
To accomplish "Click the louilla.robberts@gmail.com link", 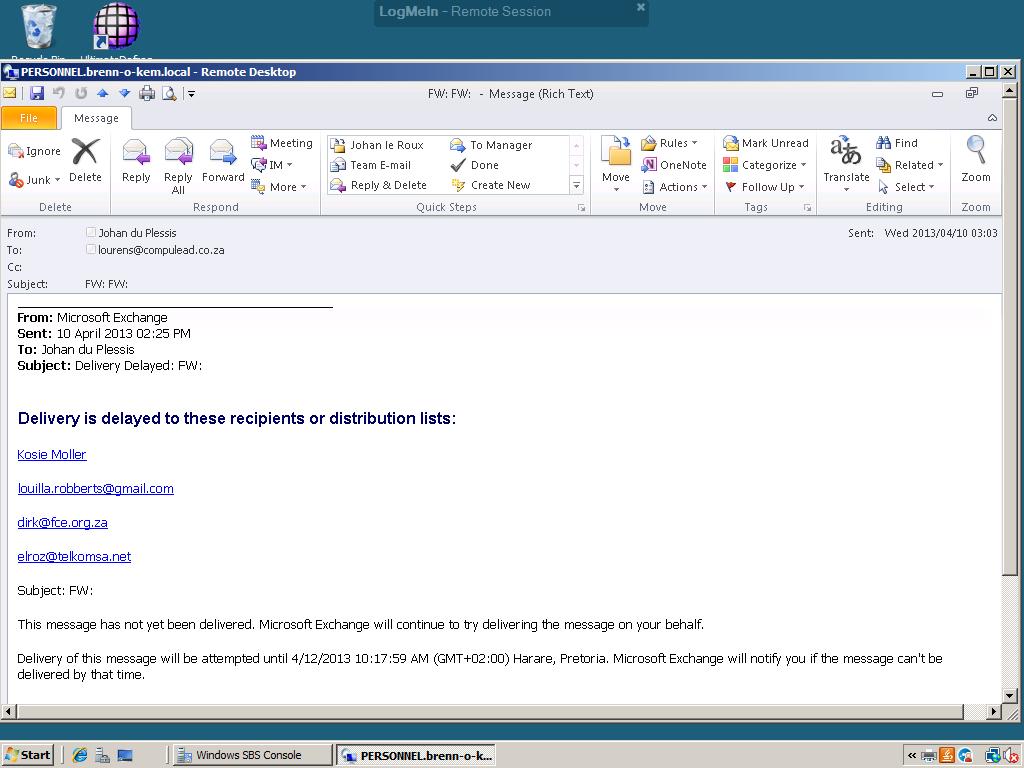I will click(95, 488).
